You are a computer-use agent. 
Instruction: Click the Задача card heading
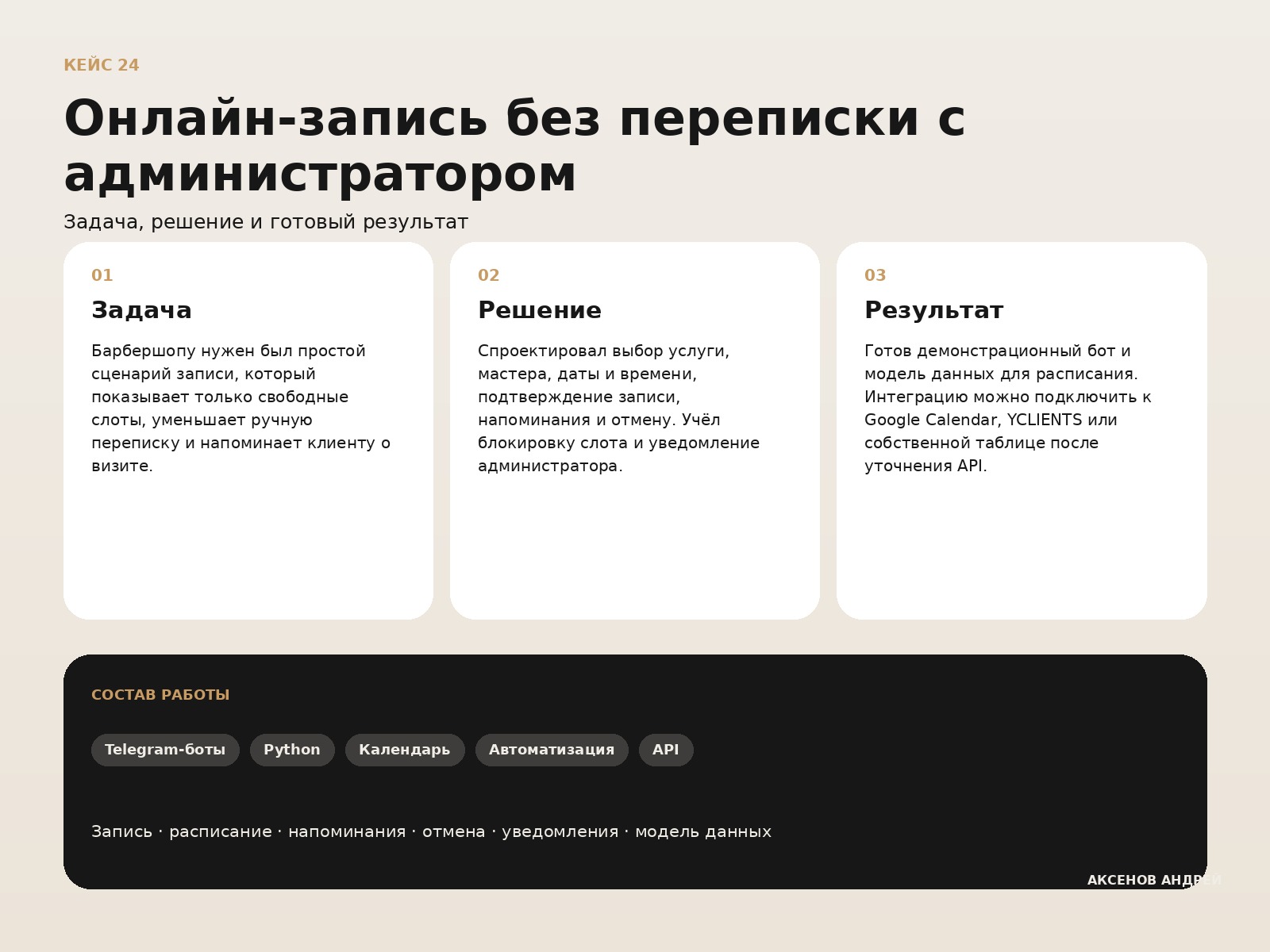141,310
